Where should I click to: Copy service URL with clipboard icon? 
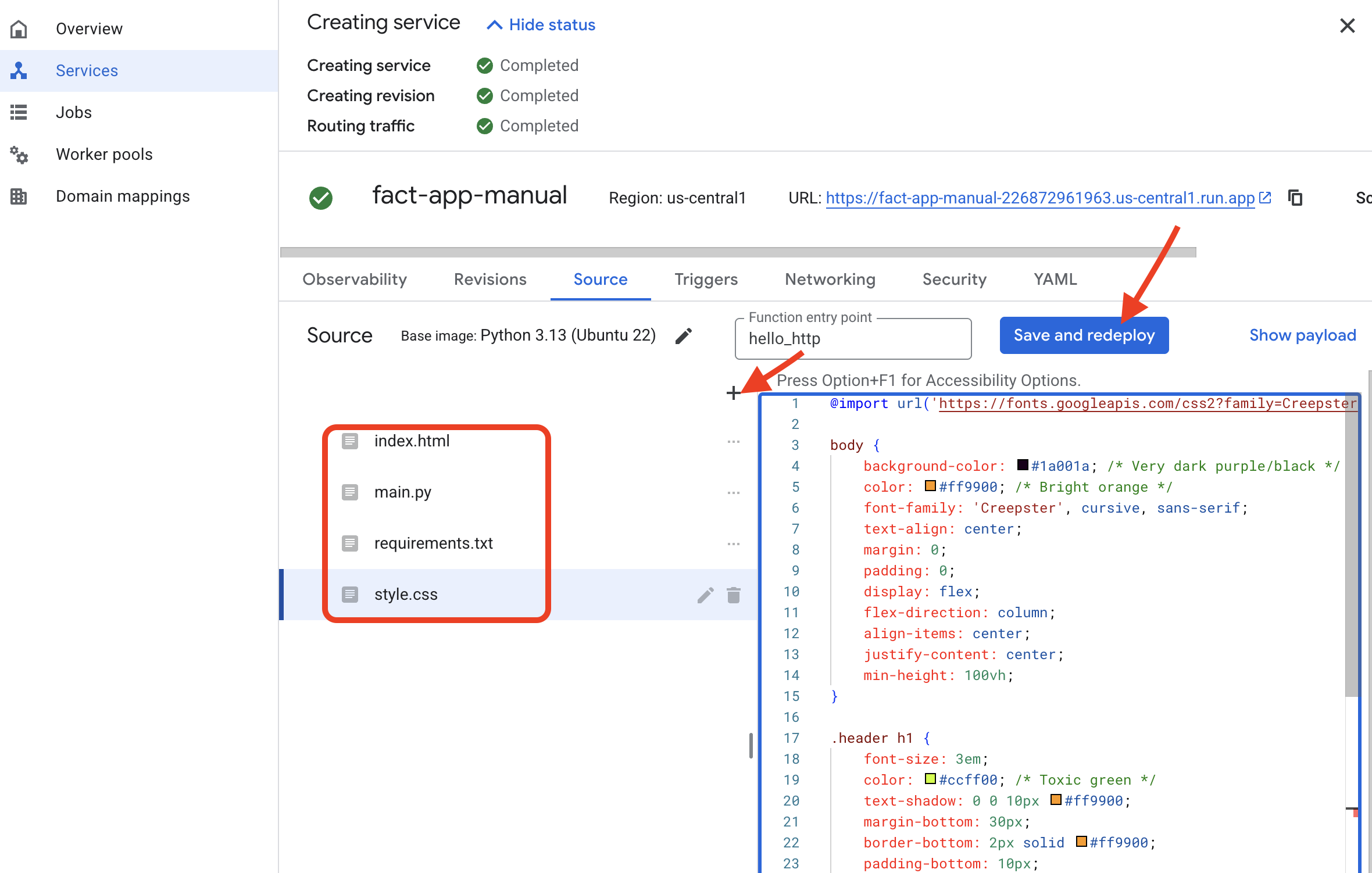tap(1295, 198)
